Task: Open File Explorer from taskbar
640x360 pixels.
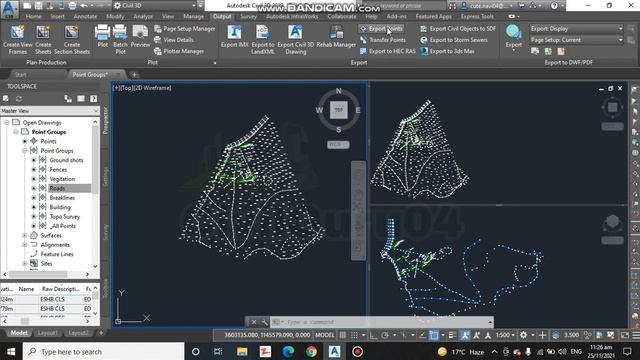Action: tap(242, 351)
